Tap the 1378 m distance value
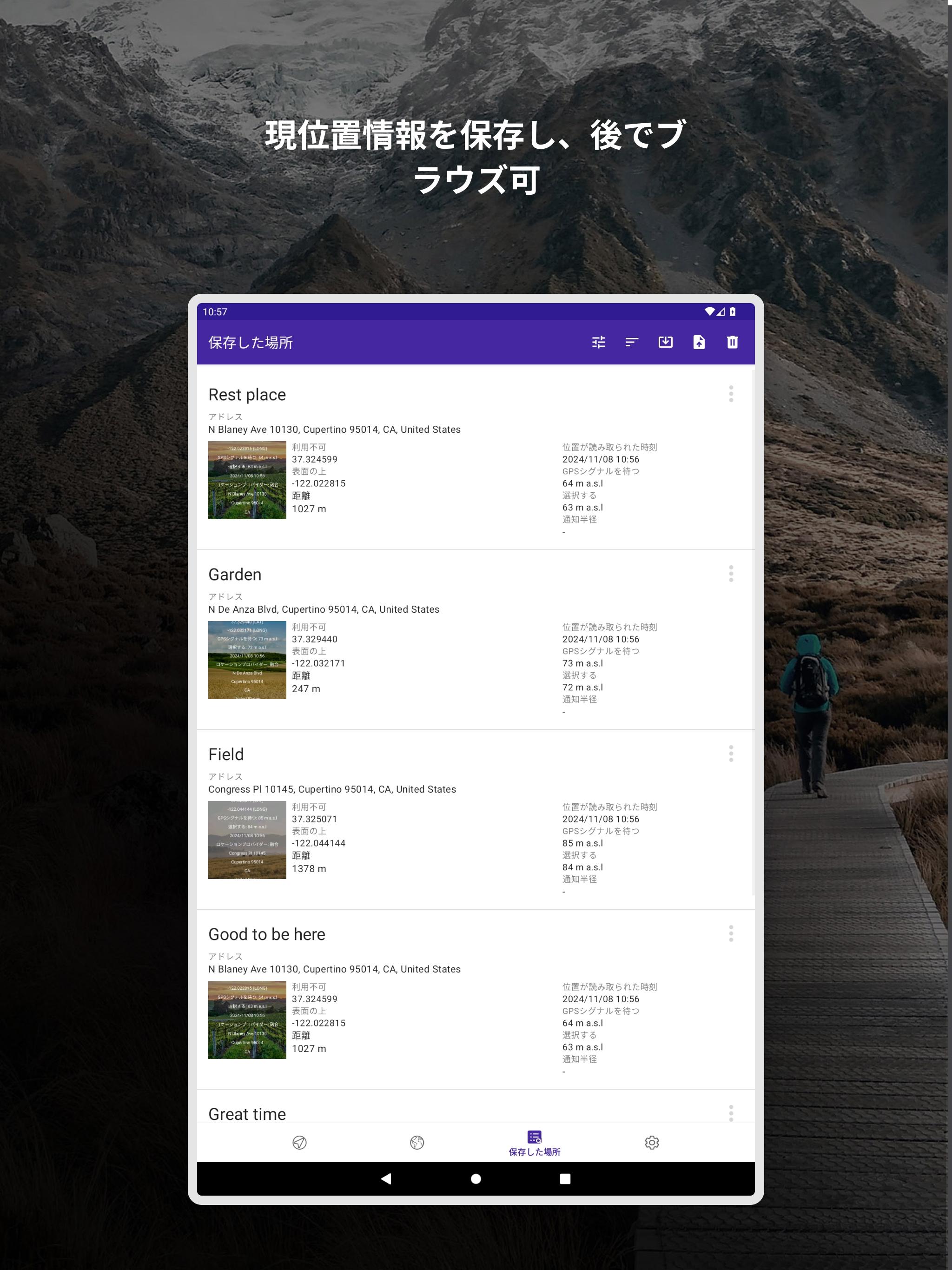This screenshot has width=952, height=1270. 309,868
